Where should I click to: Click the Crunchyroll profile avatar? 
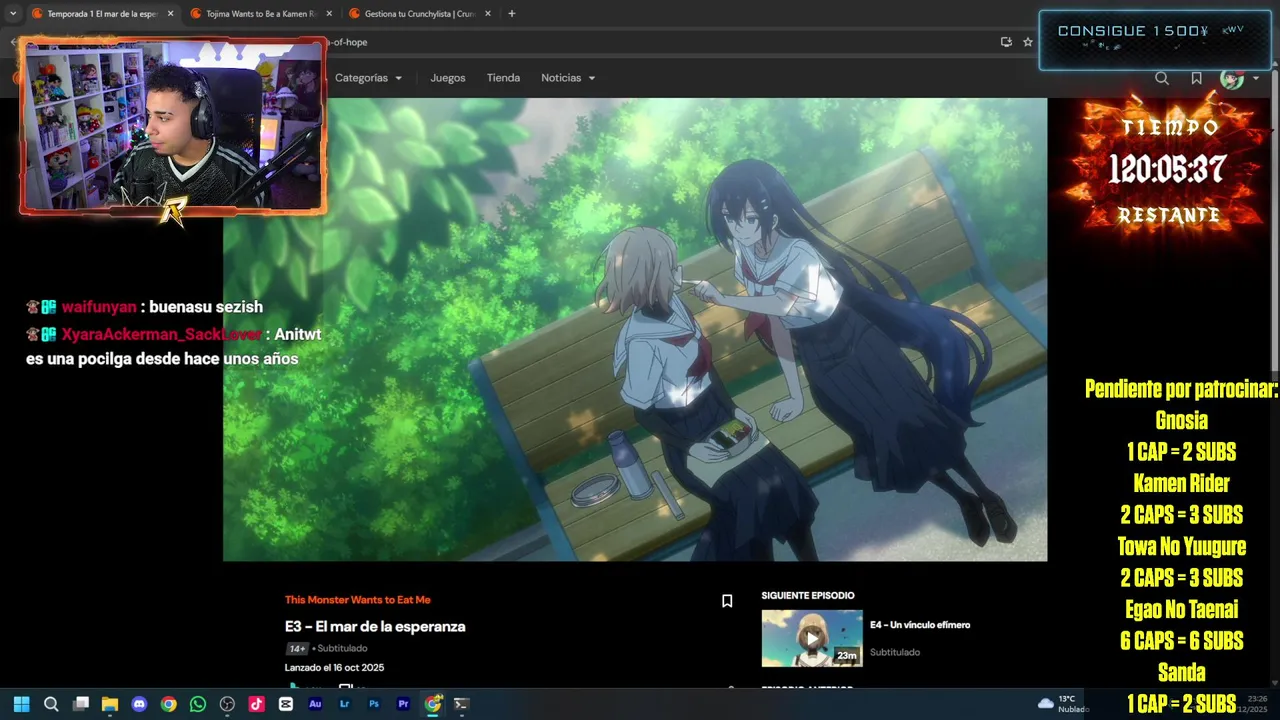1232,78
